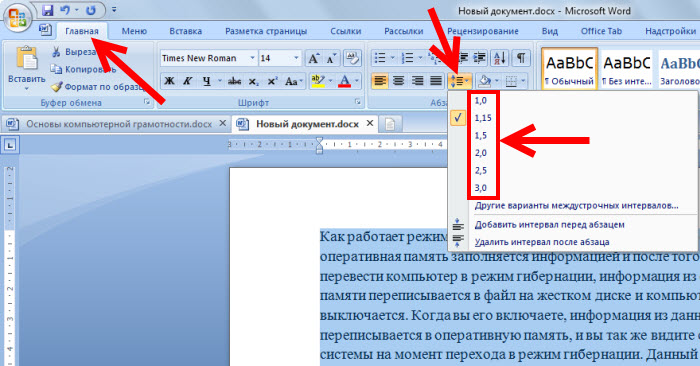Open Другие варианты междустрочных интервалов
700x366 pixels.
pyautogui.click(x=576, y=206)
